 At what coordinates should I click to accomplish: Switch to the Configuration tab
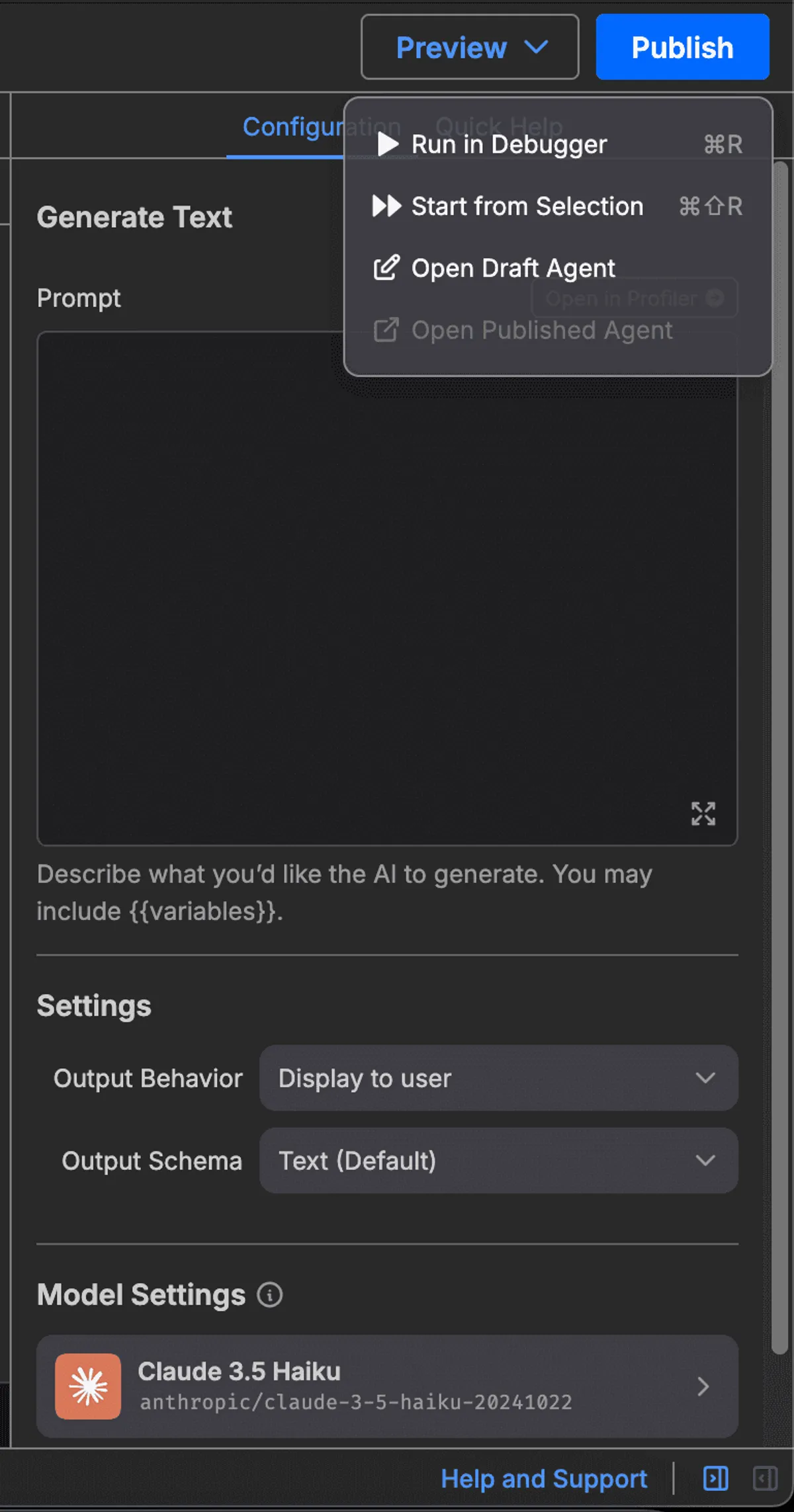pos(291,126)
